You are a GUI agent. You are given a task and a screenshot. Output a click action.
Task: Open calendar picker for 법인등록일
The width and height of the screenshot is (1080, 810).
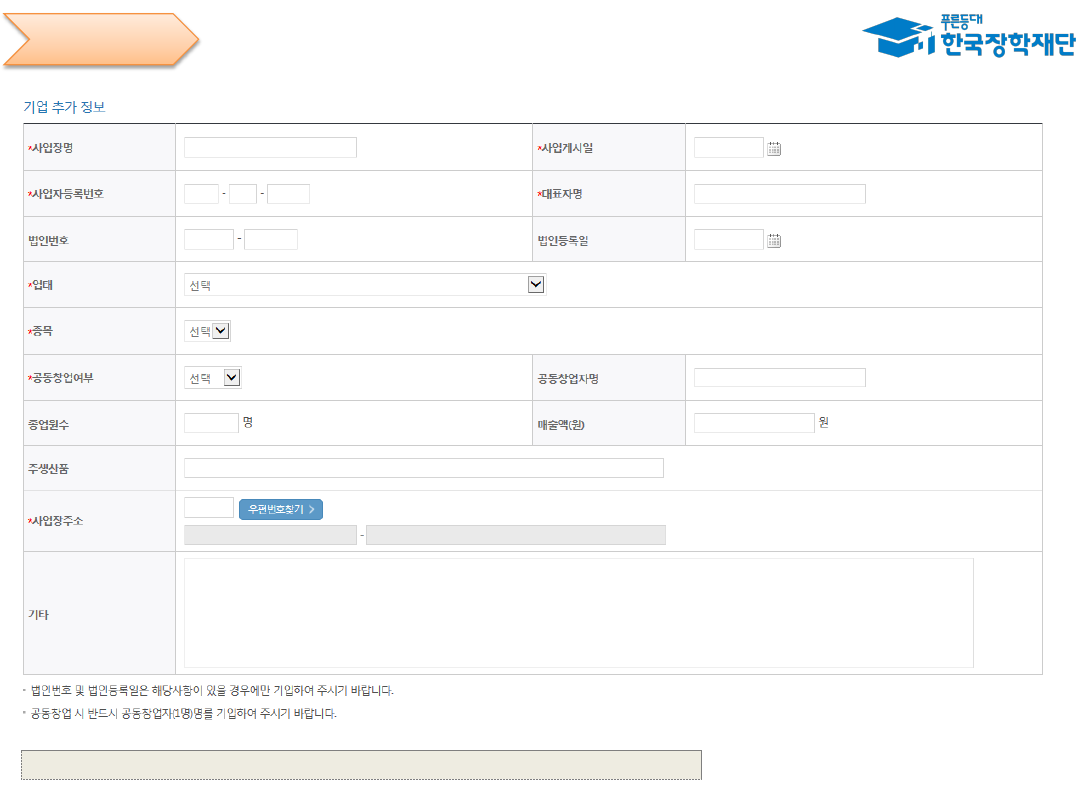tap(774, 240)
